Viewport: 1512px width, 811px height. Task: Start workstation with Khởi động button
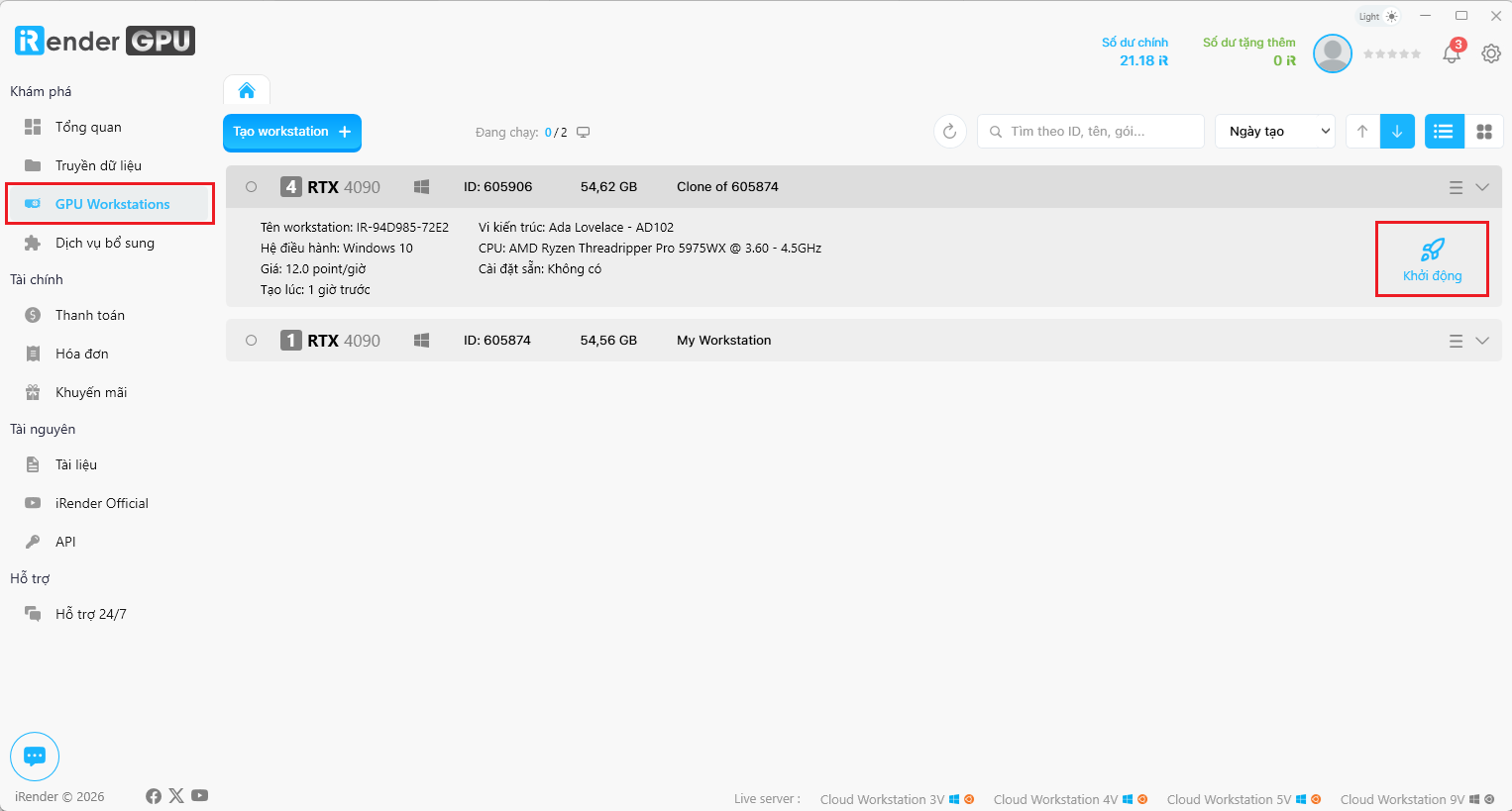pos(1432,259)
